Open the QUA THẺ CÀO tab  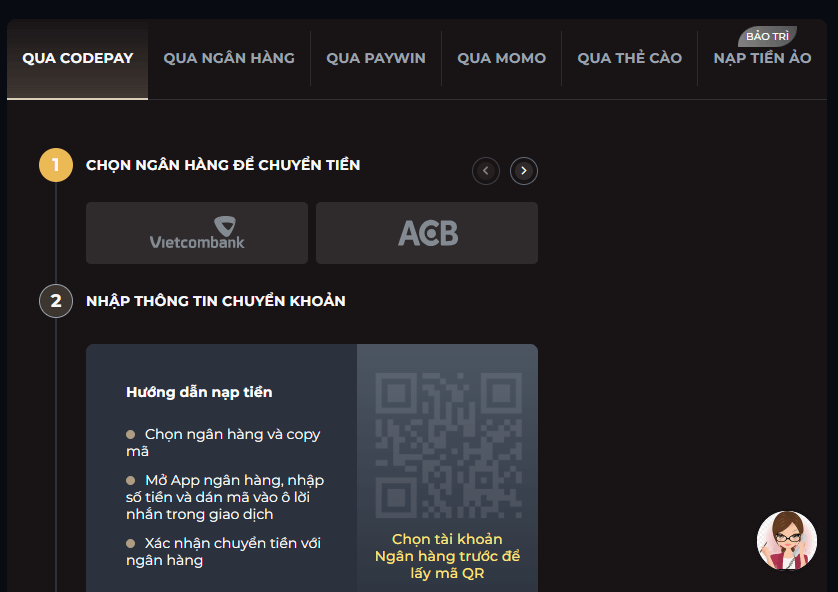630,58
